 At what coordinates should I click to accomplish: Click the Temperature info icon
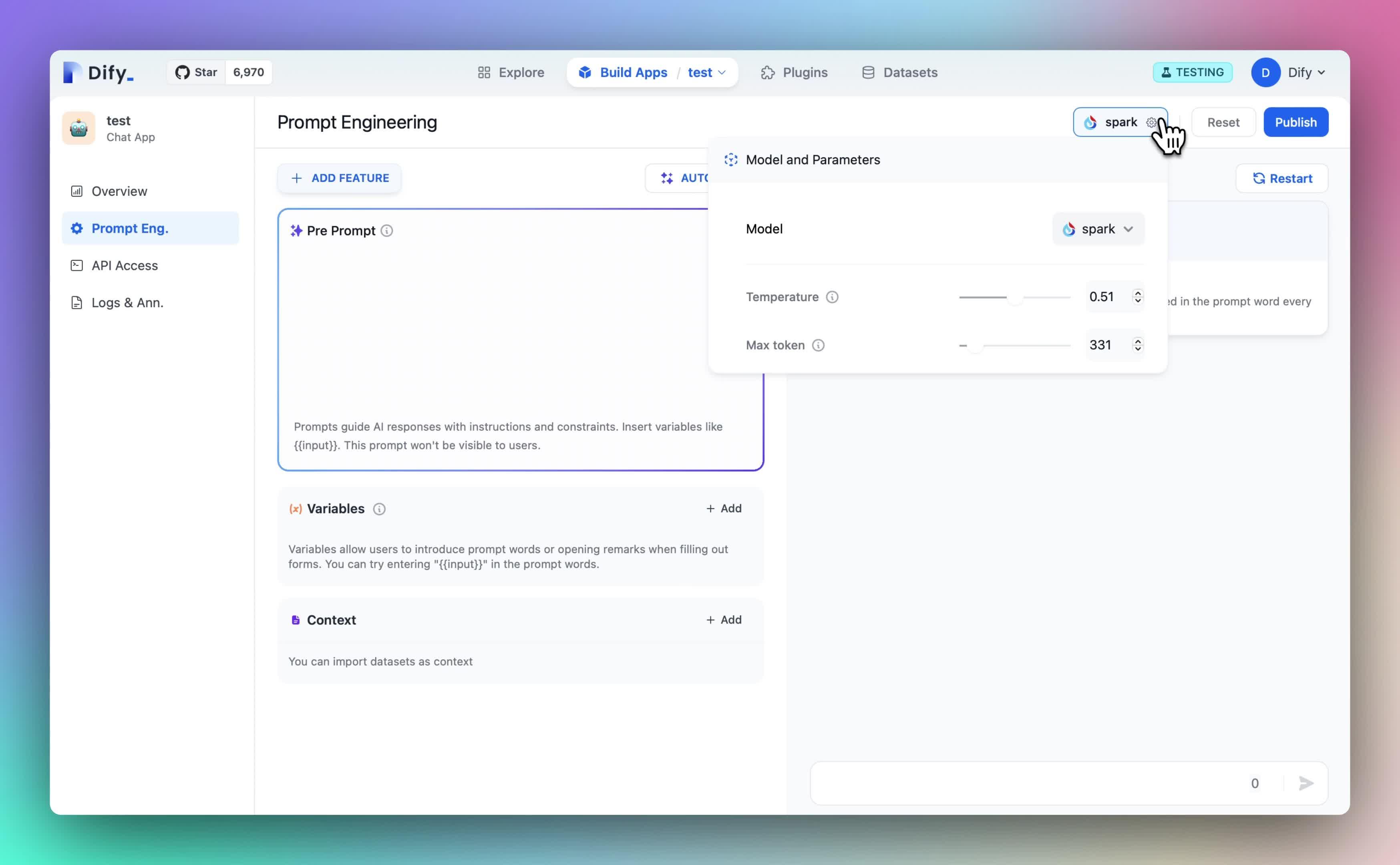(832, 297)
